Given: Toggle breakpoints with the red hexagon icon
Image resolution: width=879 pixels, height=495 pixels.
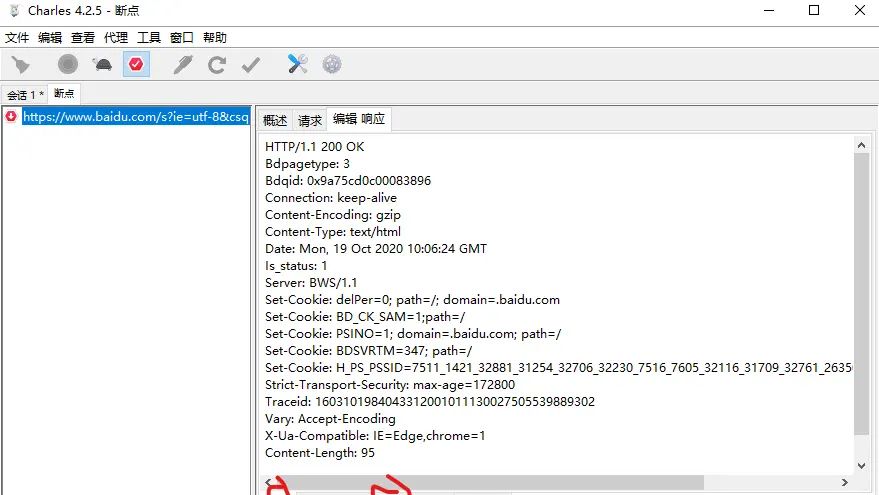Looking at the screenshot, I should (x=136, y=64).
